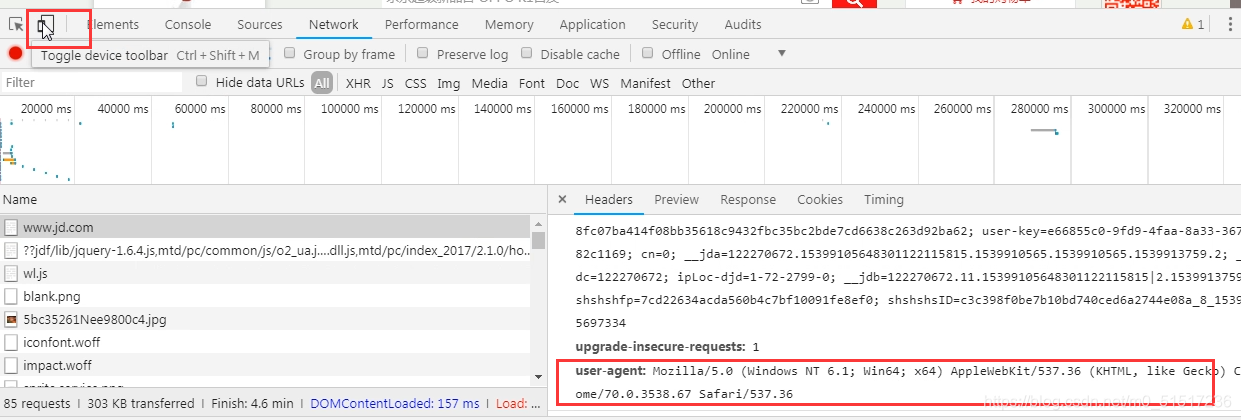Open the Online throttling dropdown arrow

782,53
